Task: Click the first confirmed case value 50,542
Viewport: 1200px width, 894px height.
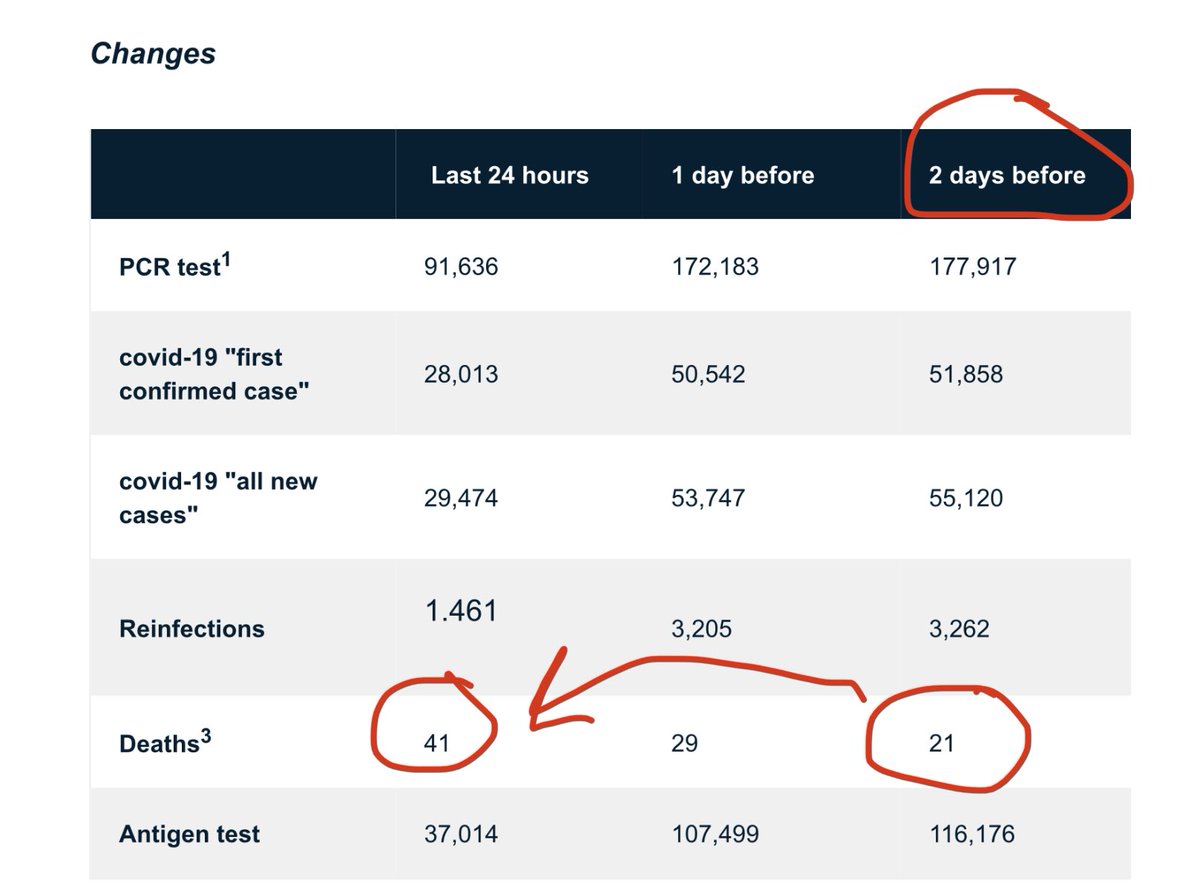Action: point(708,374)
